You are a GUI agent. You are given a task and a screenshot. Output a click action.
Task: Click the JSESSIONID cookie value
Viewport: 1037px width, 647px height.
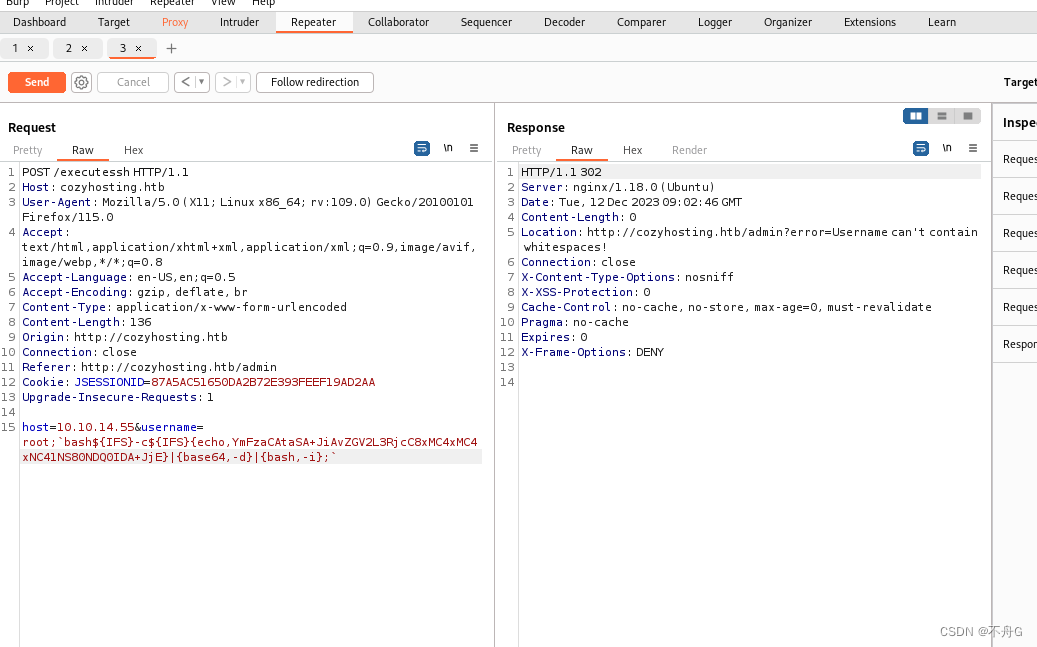263,382
